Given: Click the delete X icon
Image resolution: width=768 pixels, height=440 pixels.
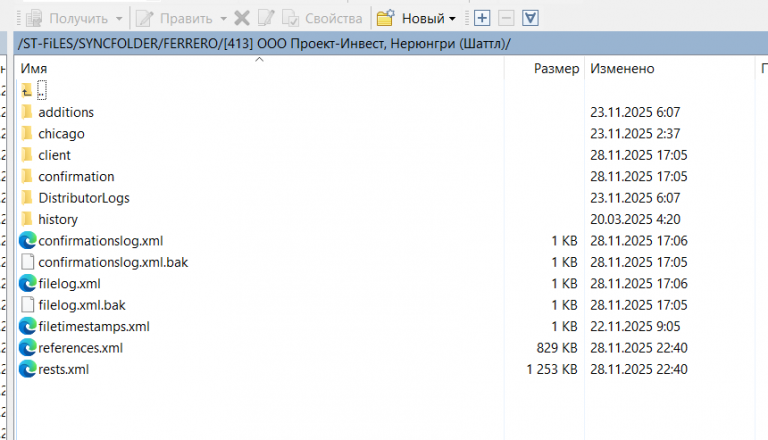Looking at the screenshot, I should click(241, 19).
